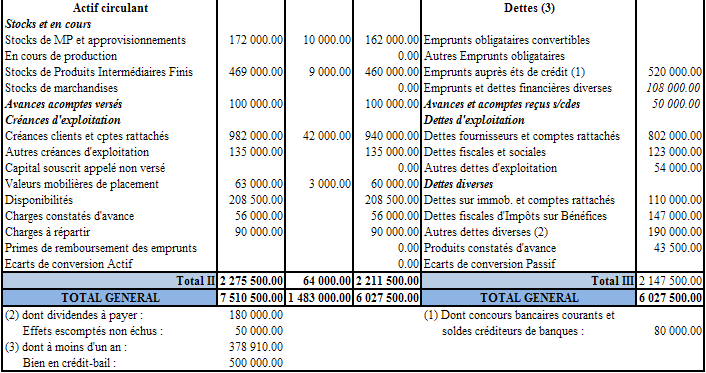Click the Total III 2 147 500.00 cell

670,281
